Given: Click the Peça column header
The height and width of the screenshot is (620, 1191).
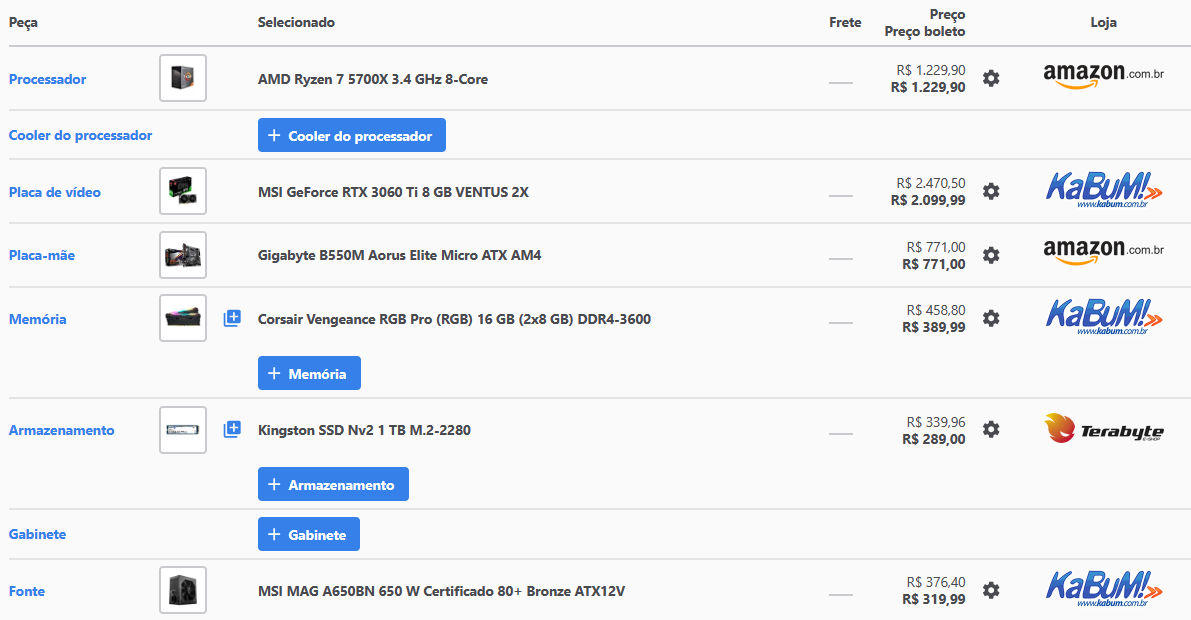Looking at the screenshot, I should click(23, 23).
